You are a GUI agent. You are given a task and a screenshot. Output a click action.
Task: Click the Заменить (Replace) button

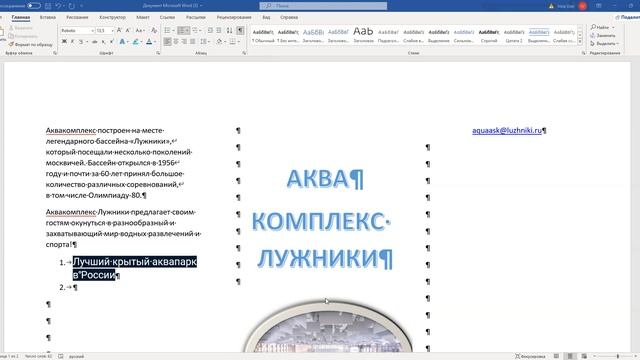tap(603, 36)
